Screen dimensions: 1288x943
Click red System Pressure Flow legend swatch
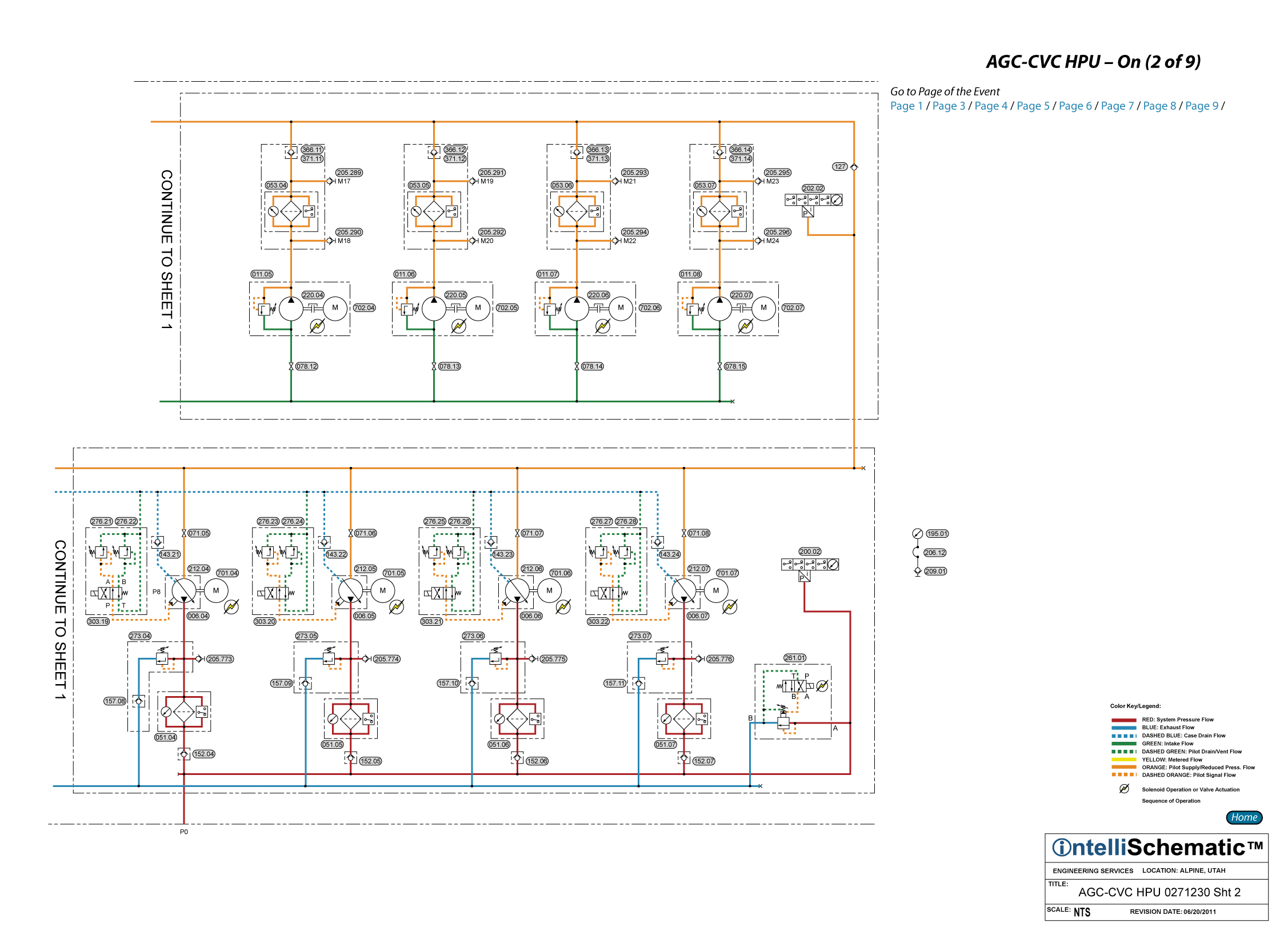click(x=1123, y=720)
